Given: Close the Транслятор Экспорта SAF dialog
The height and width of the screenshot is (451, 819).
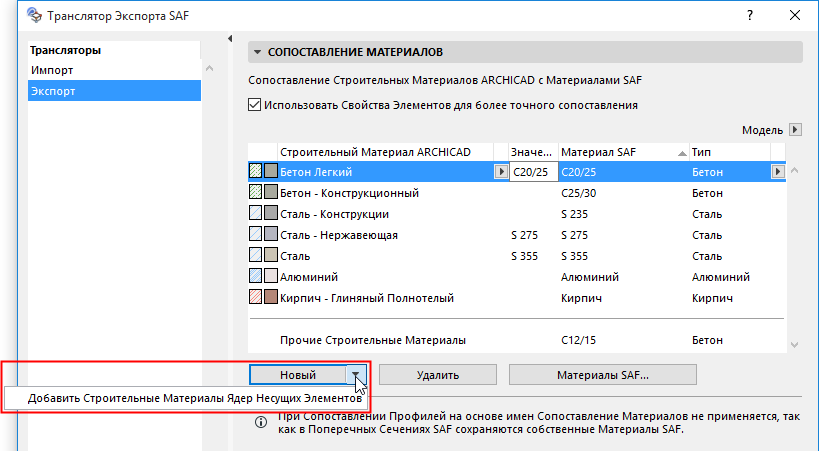Looking at the screenshot, I should 795,15.
